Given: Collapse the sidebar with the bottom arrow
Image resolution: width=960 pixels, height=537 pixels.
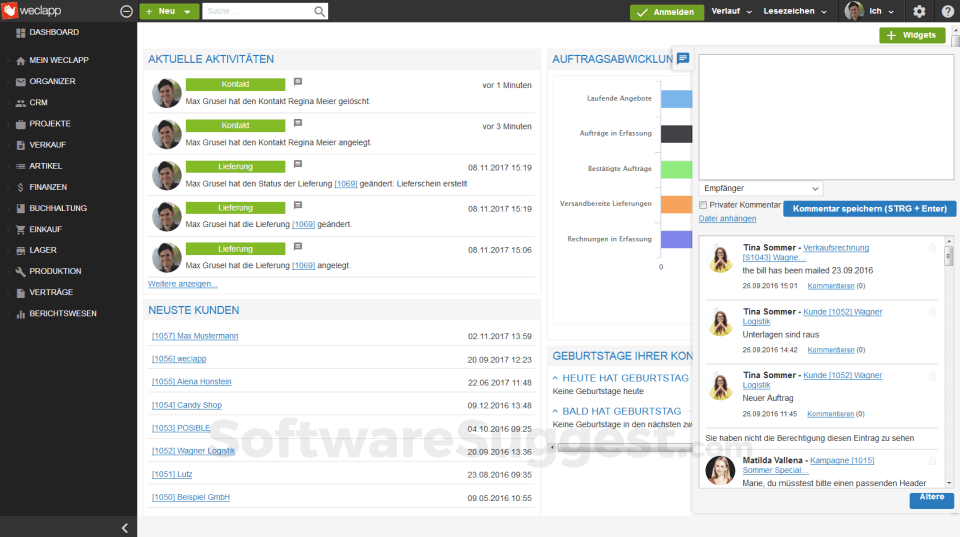Looking at the screenshot, I should [x=124, y=528].
